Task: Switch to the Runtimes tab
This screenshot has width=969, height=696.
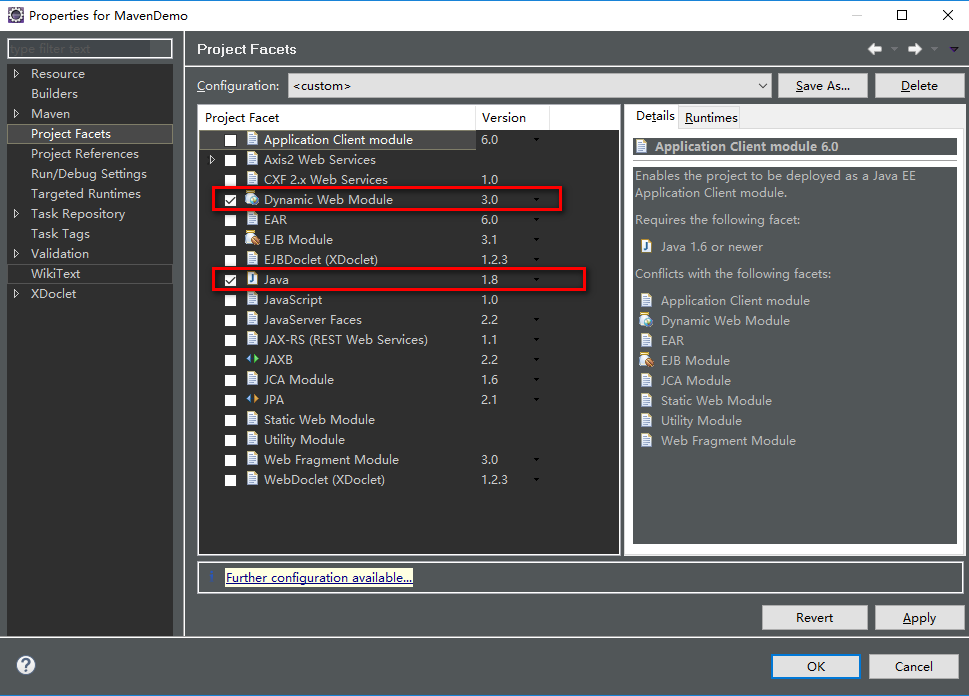Action: (711, 117)
